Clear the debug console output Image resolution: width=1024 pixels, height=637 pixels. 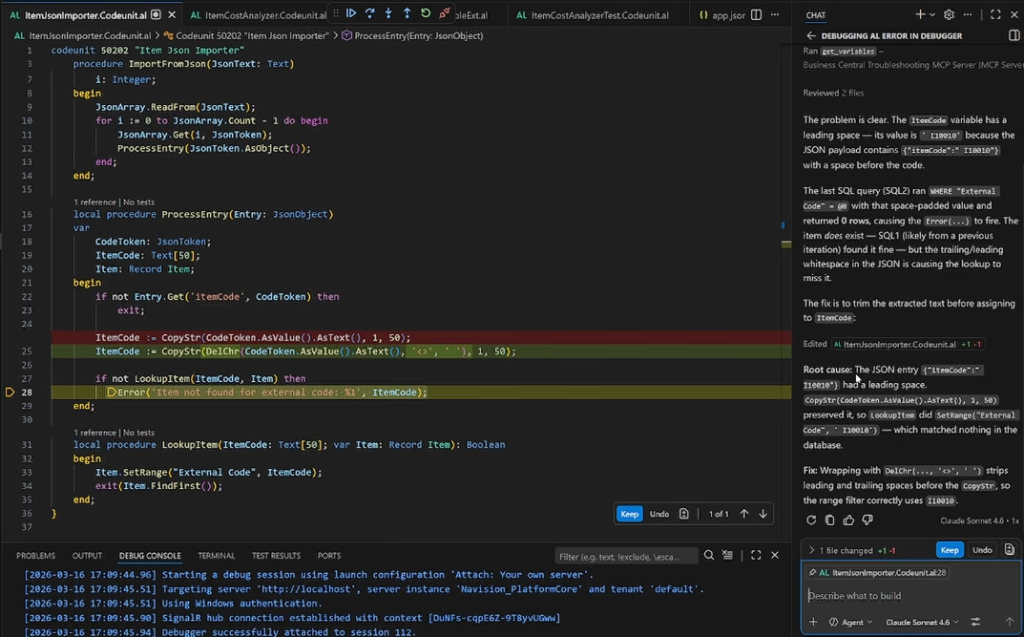tap(728, 555)
